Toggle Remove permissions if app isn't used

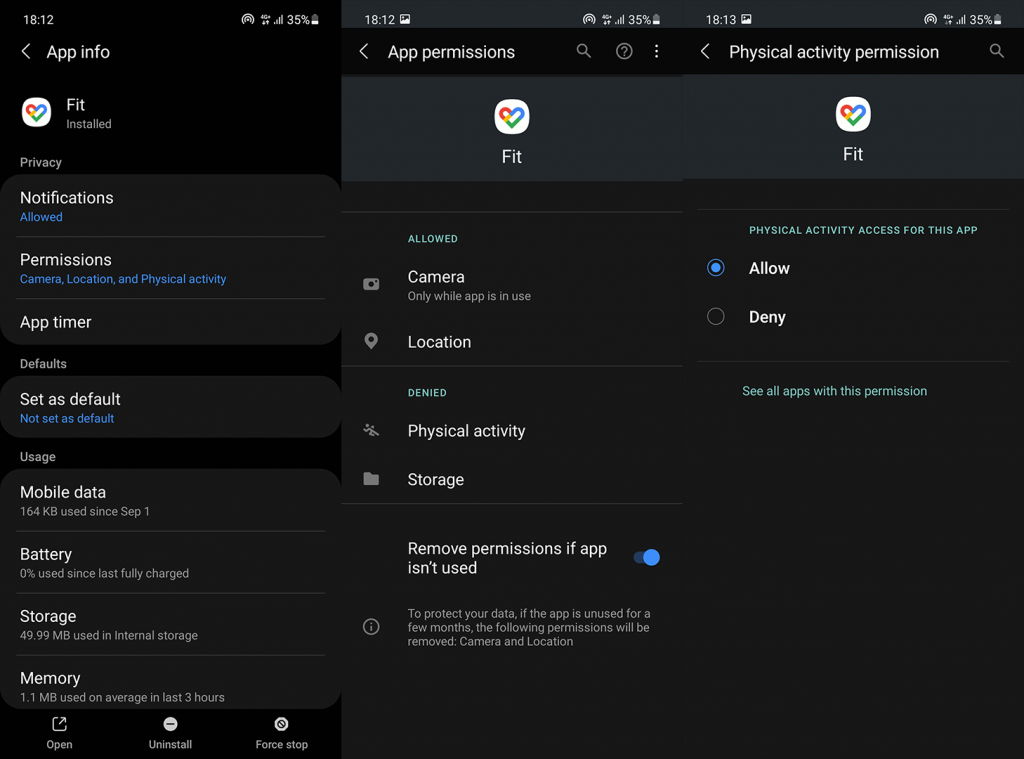click(x=647, y=557)
